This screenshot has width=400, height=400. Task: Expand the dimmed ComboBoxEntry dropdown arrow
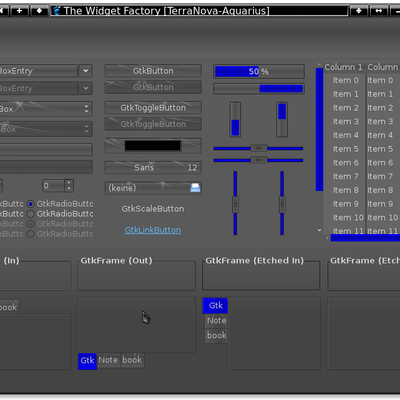86,88
